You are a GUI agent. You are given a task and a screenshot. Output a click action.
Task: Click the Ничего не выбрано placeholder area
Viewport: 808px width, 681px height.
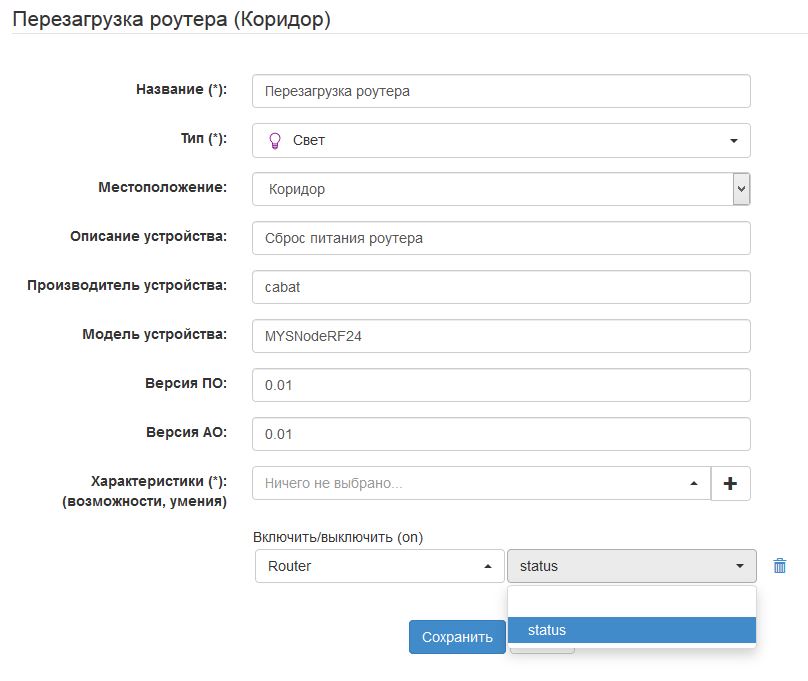[400, 483]
